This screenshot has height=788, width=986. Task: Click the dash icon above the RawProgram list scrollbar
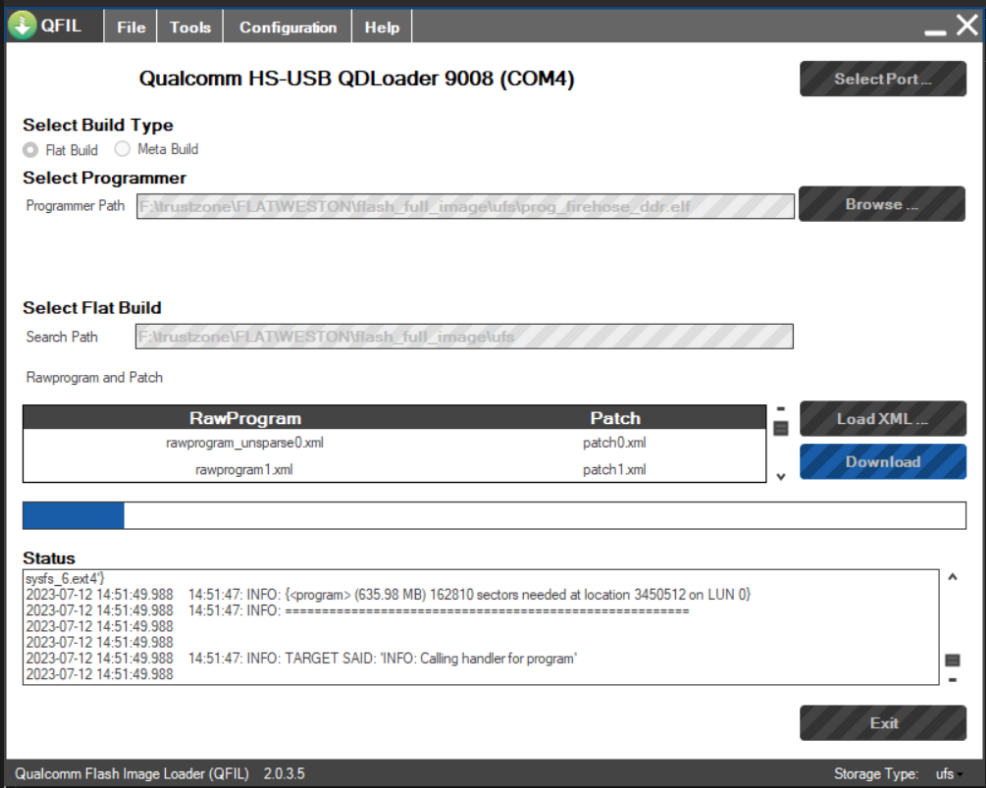(781, 409)
